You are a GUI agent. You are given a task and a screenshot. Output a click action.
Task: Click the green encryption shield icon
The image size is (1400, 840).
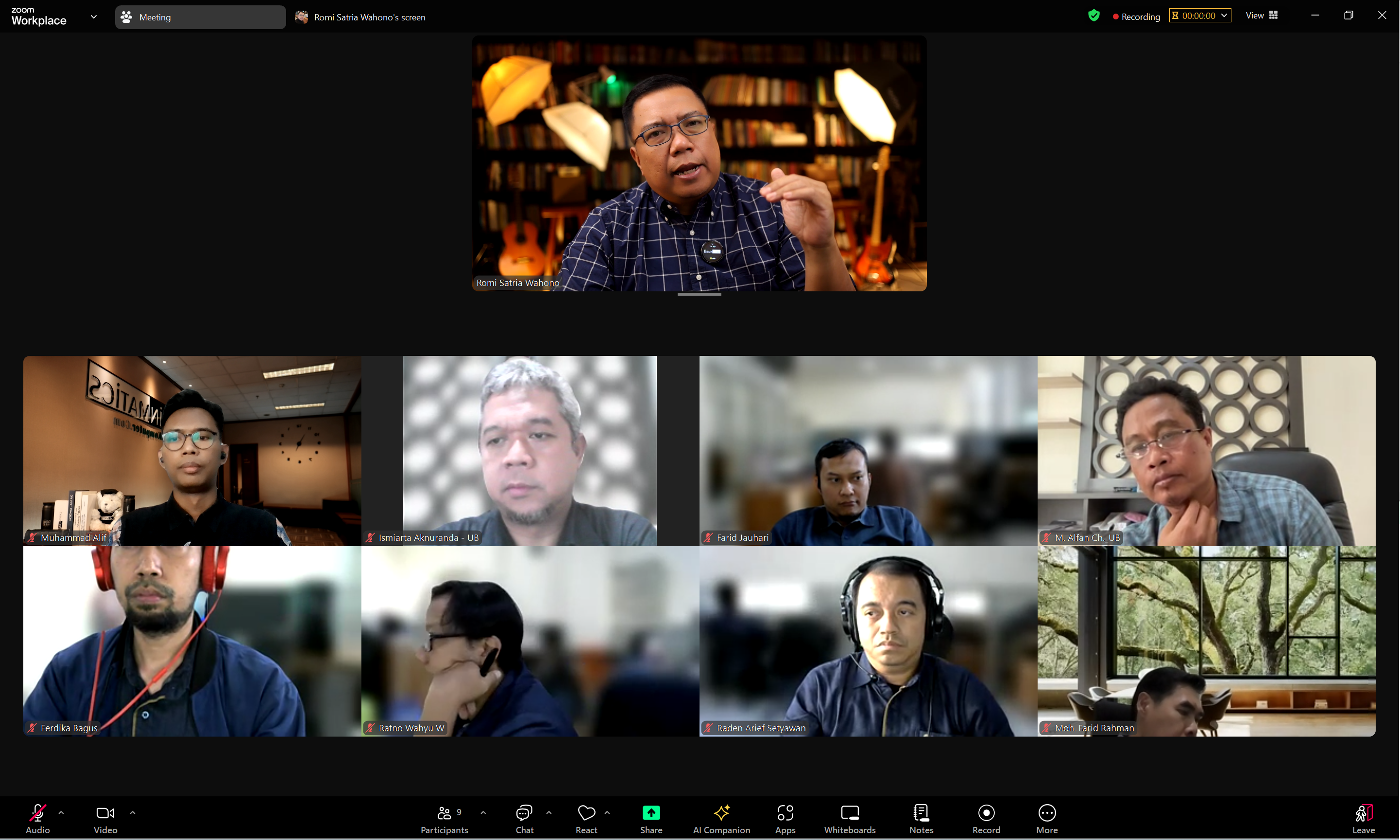pos(1094,16)
